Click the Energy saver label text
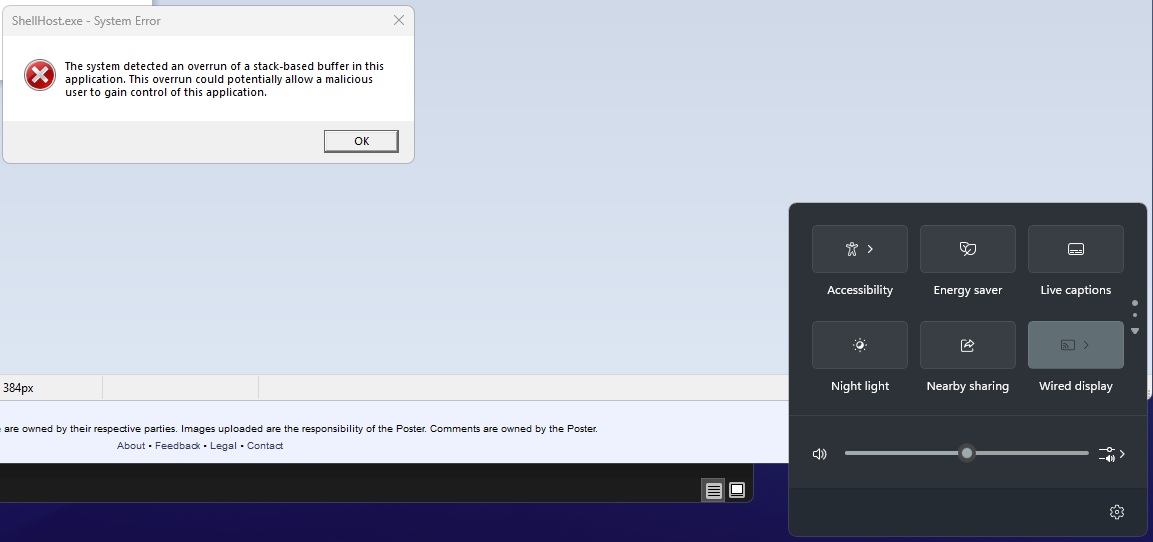This screenshot has width=1153, height=542. click(x=968, y=290)
